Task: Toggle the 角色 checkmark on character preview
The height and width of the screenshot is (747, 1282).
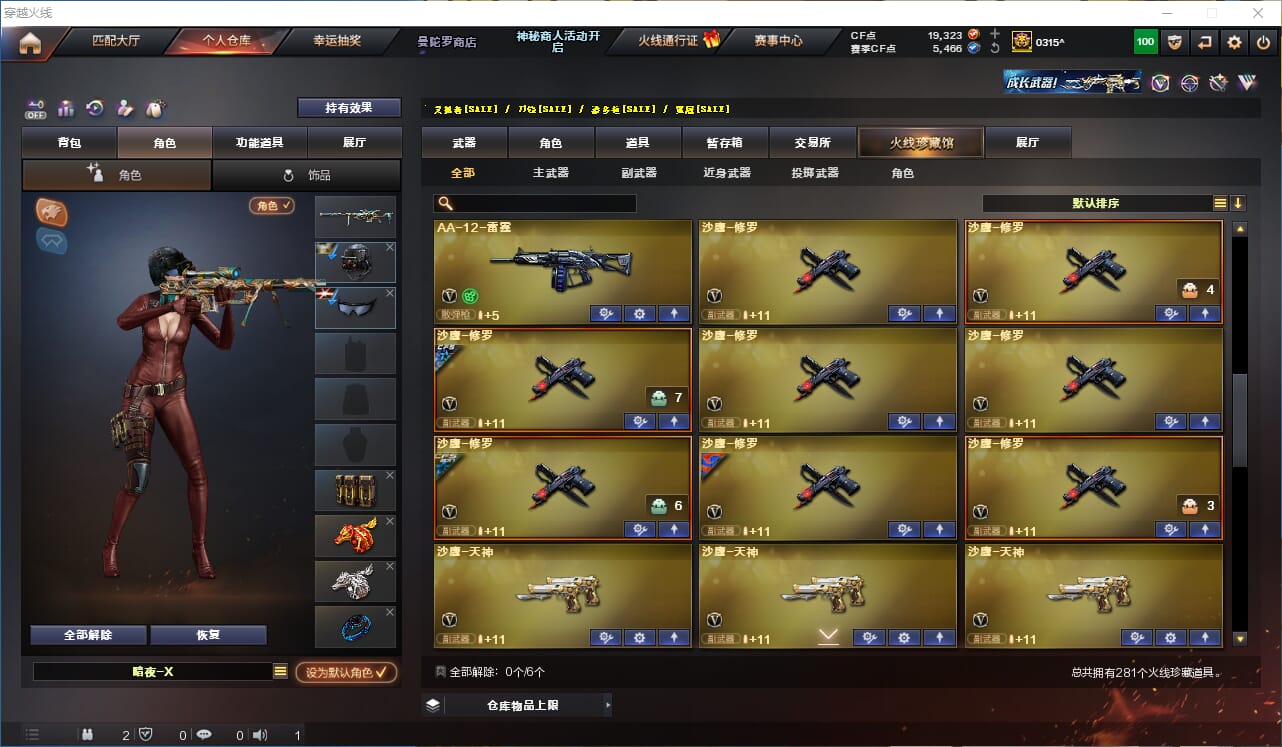Action: point(272,205)
